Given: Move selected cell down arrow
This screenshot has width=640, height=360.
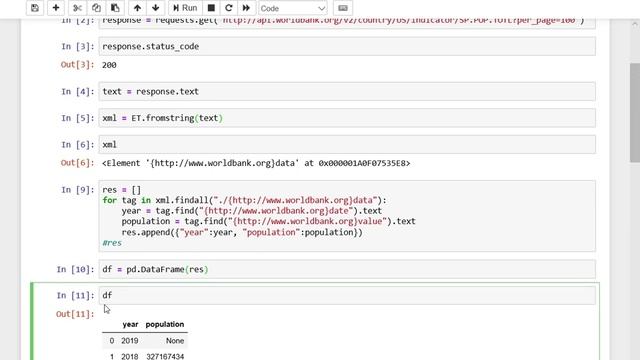Looking at the screenshot, I should [156, 8].
